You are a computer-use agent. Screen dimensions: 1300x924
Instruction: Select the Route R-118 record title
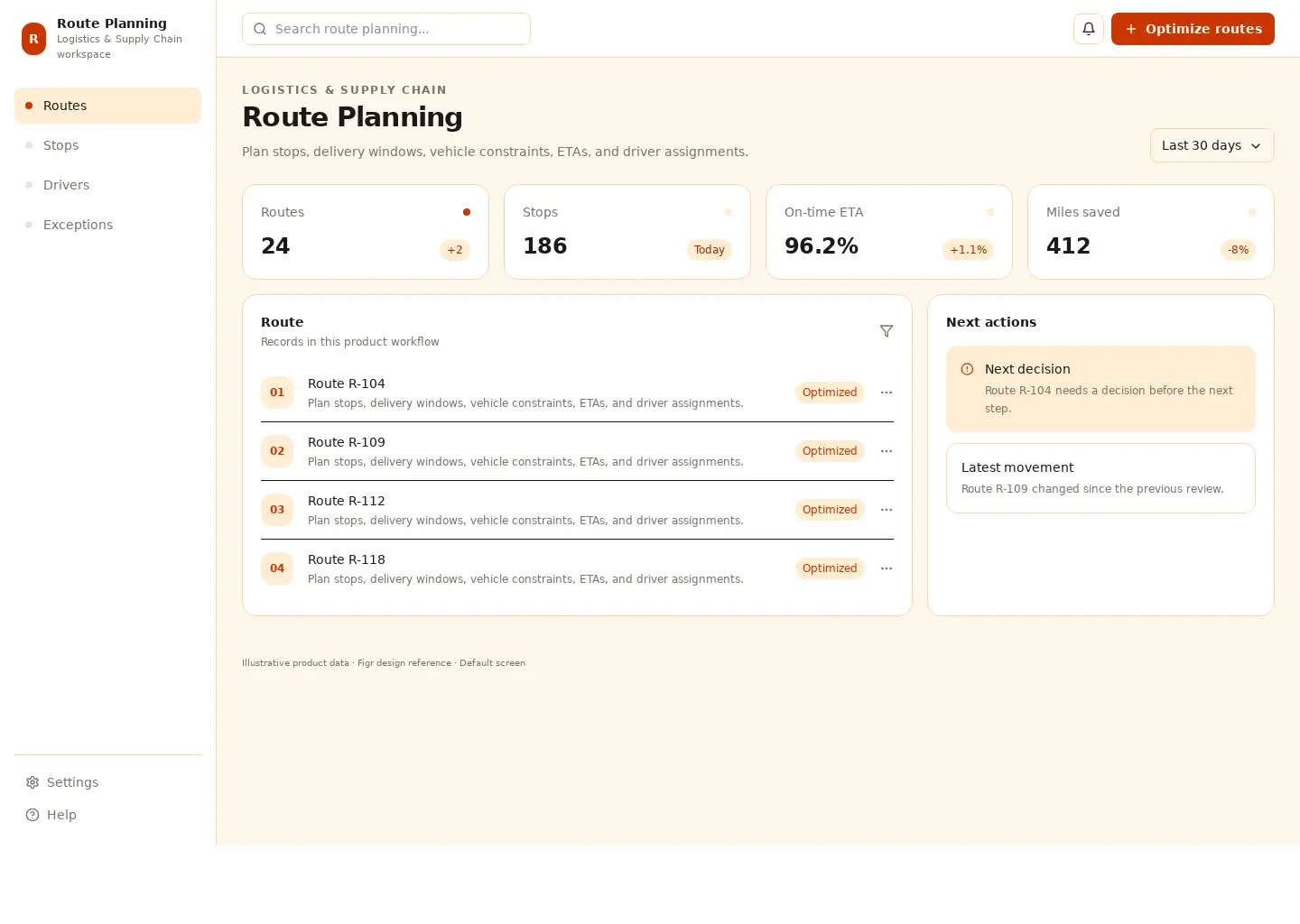(x=347, y=559)
